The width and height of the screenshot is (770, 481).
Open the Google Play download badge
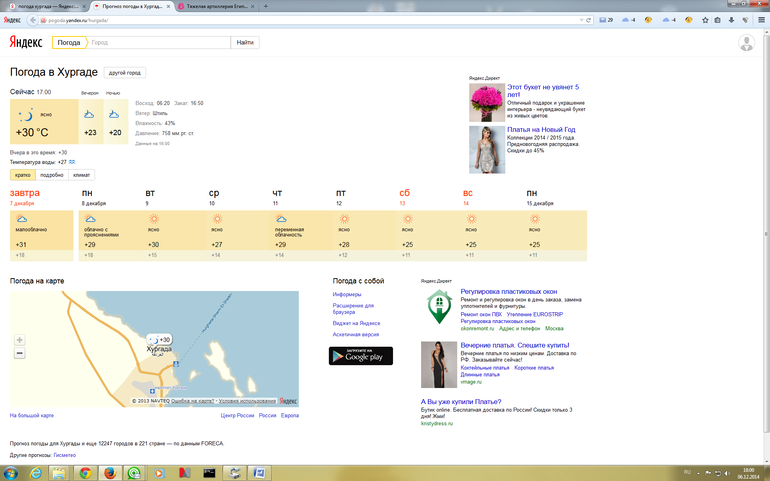pyautogui.click(x=361, y=356)
